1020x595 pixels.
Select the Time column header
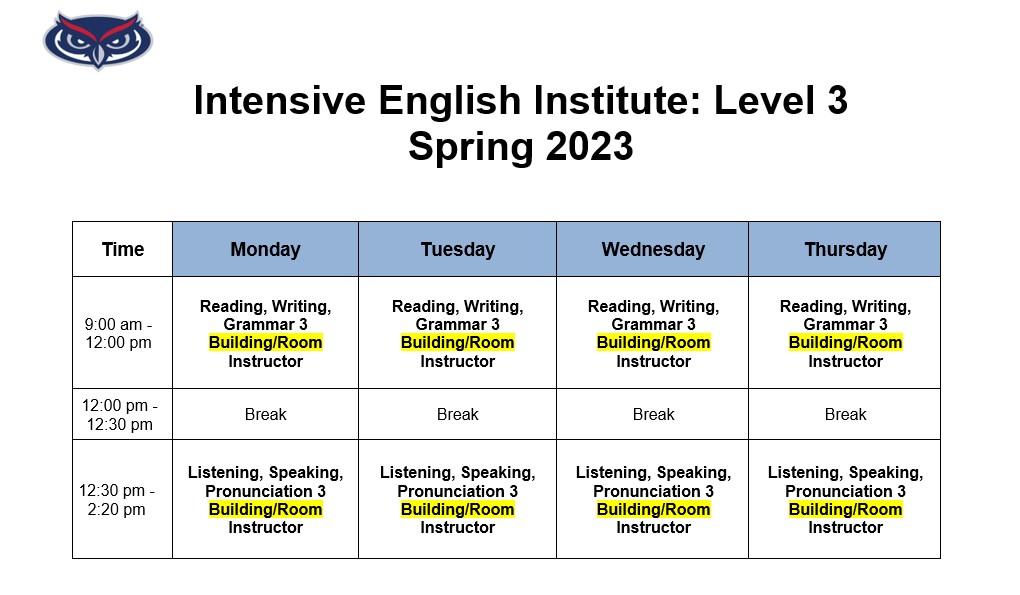click(122, 249)
